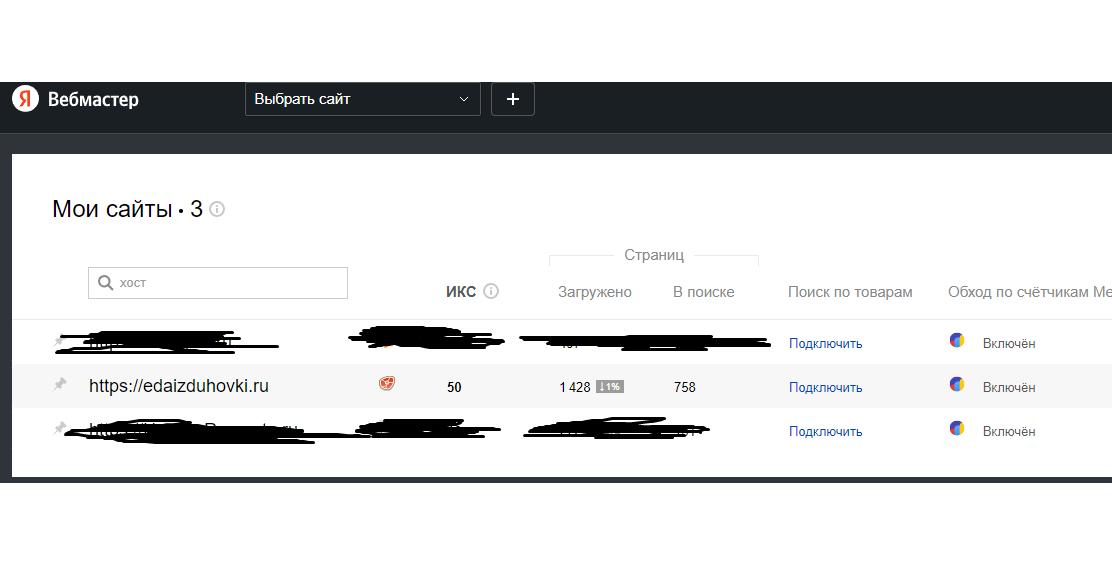Open the Вебмастер home link
Screen dimensions: 1112x564
[x=93, y=99]
